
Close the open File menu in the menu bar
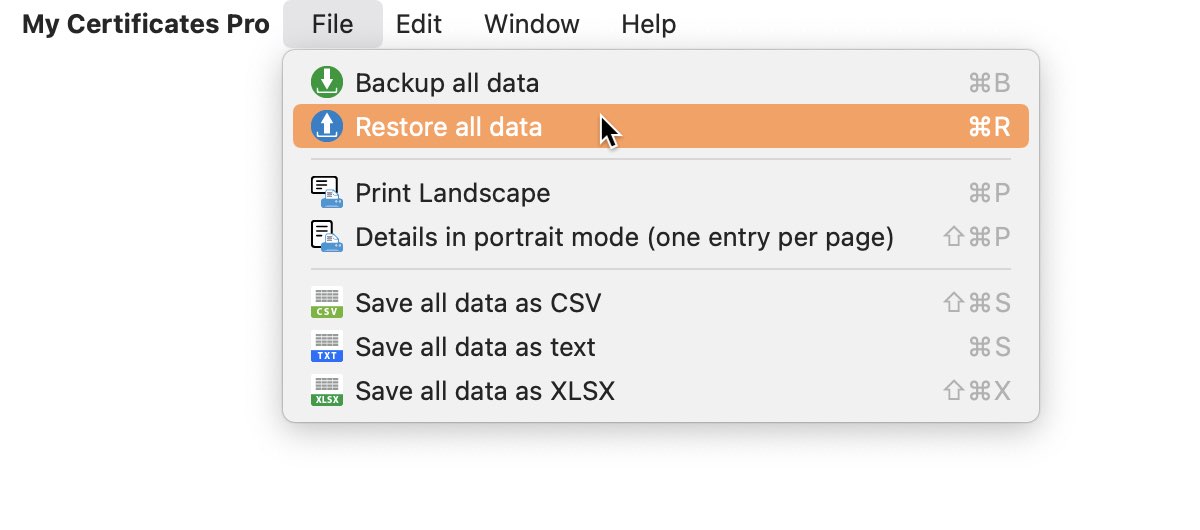(332, 24)
